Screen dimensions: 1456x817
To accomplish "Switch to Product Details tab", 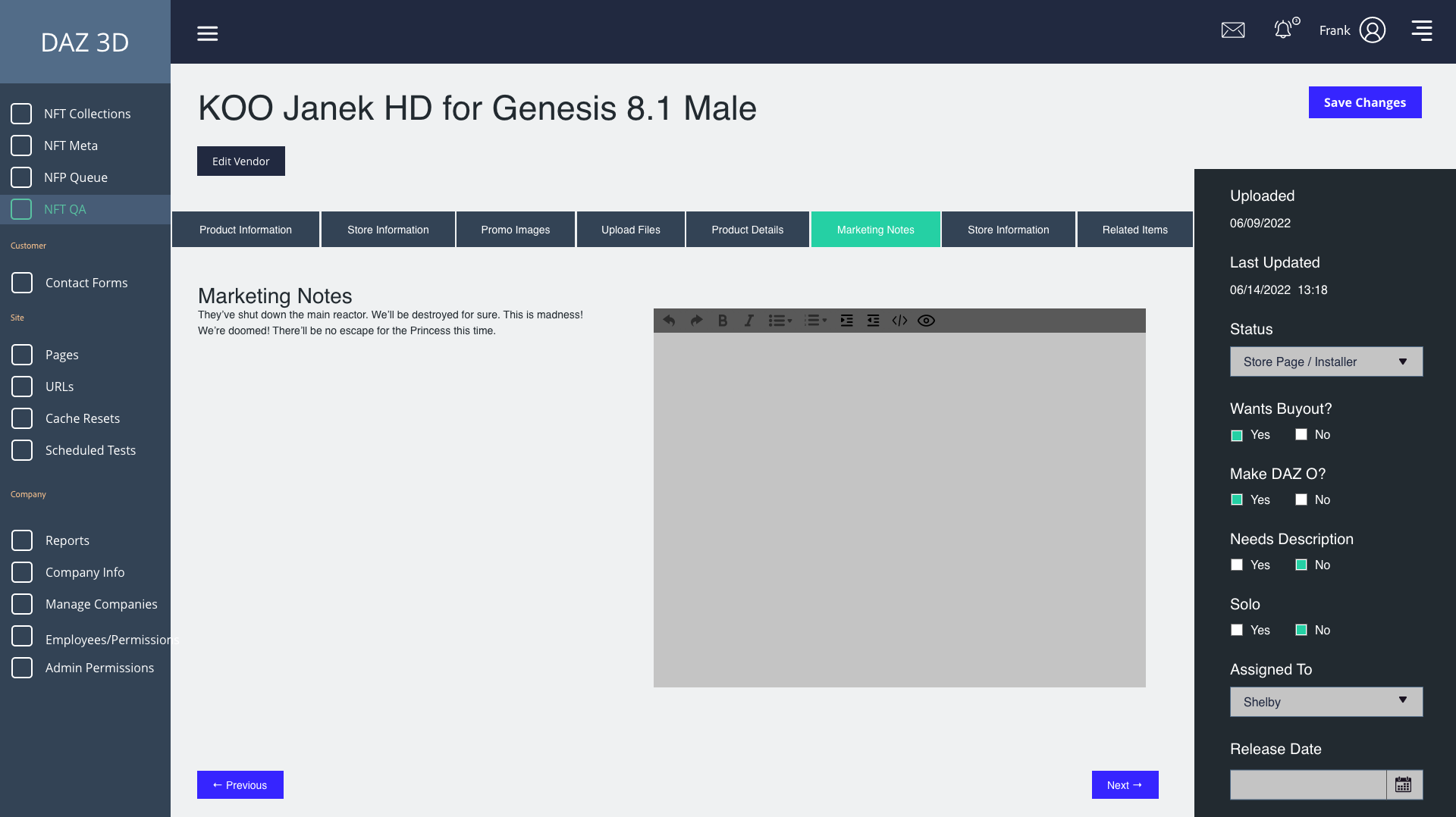I will pos(748,230).
